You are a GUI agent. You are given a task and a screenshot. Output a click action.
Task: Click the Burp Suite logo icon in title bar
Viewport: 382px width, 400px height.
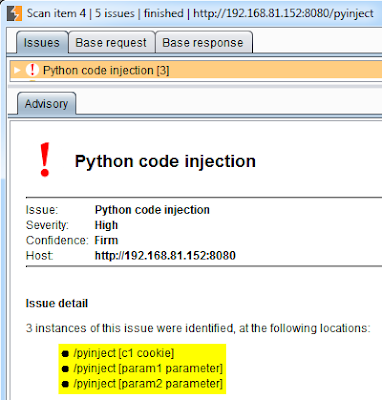(14, 13)
